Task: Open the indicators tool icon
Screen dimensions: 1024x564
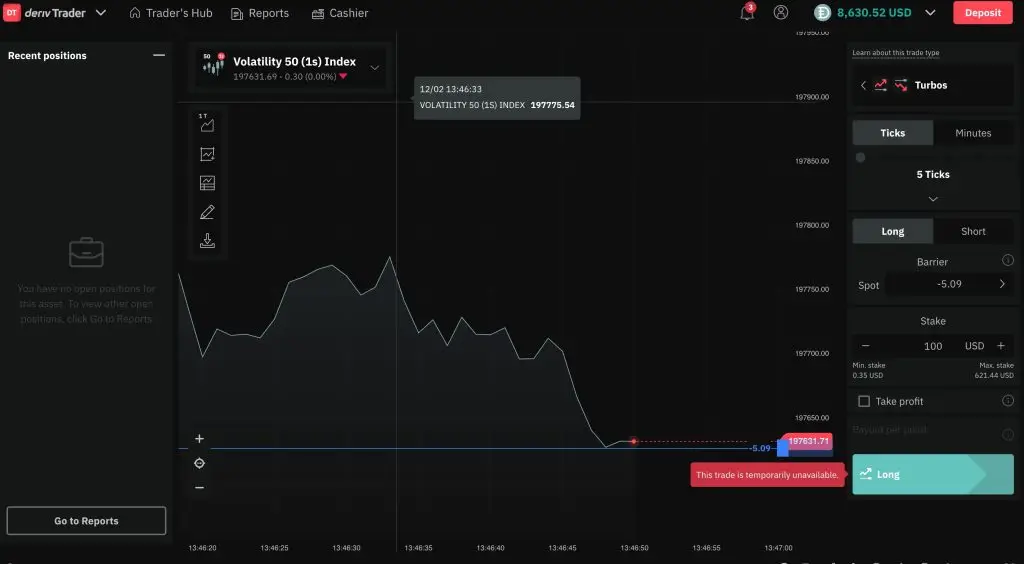Action: pos(207,154)
